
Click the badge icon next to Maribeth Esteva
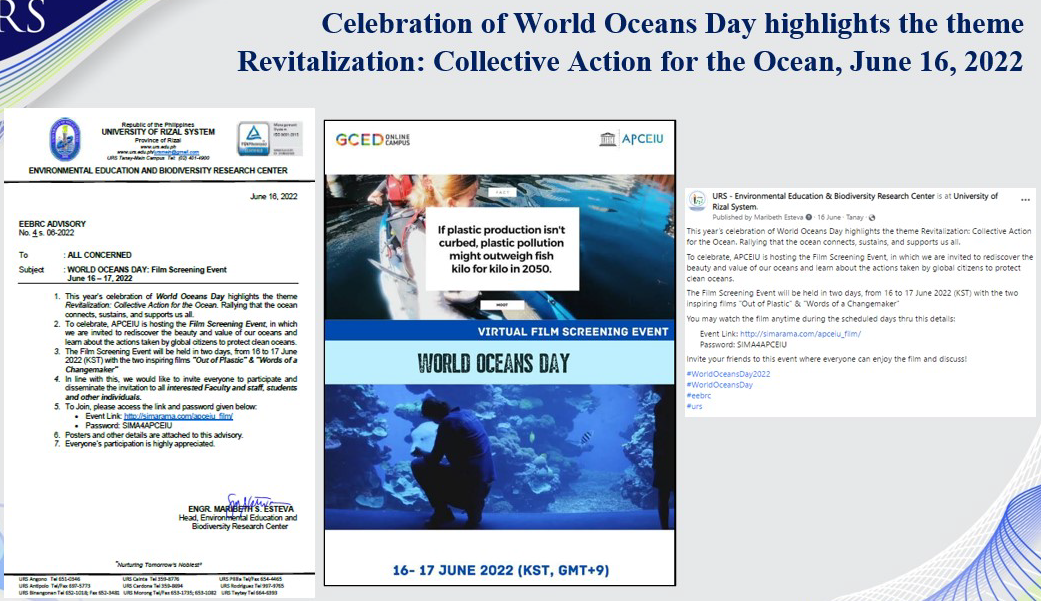click(x=809, y=217)
